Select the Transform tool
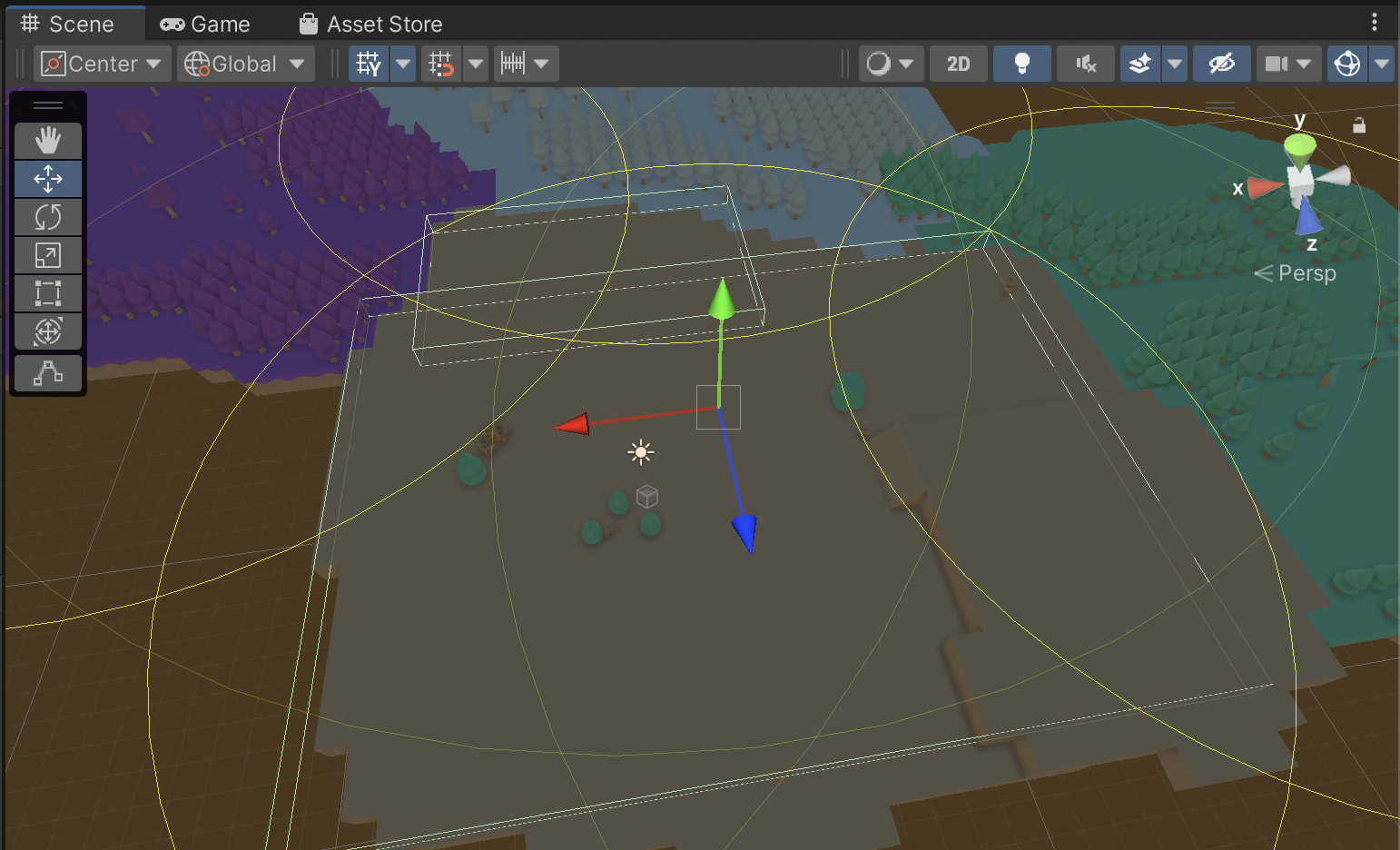This screenshot has width=1400, height=850. [x=48, y=331]
